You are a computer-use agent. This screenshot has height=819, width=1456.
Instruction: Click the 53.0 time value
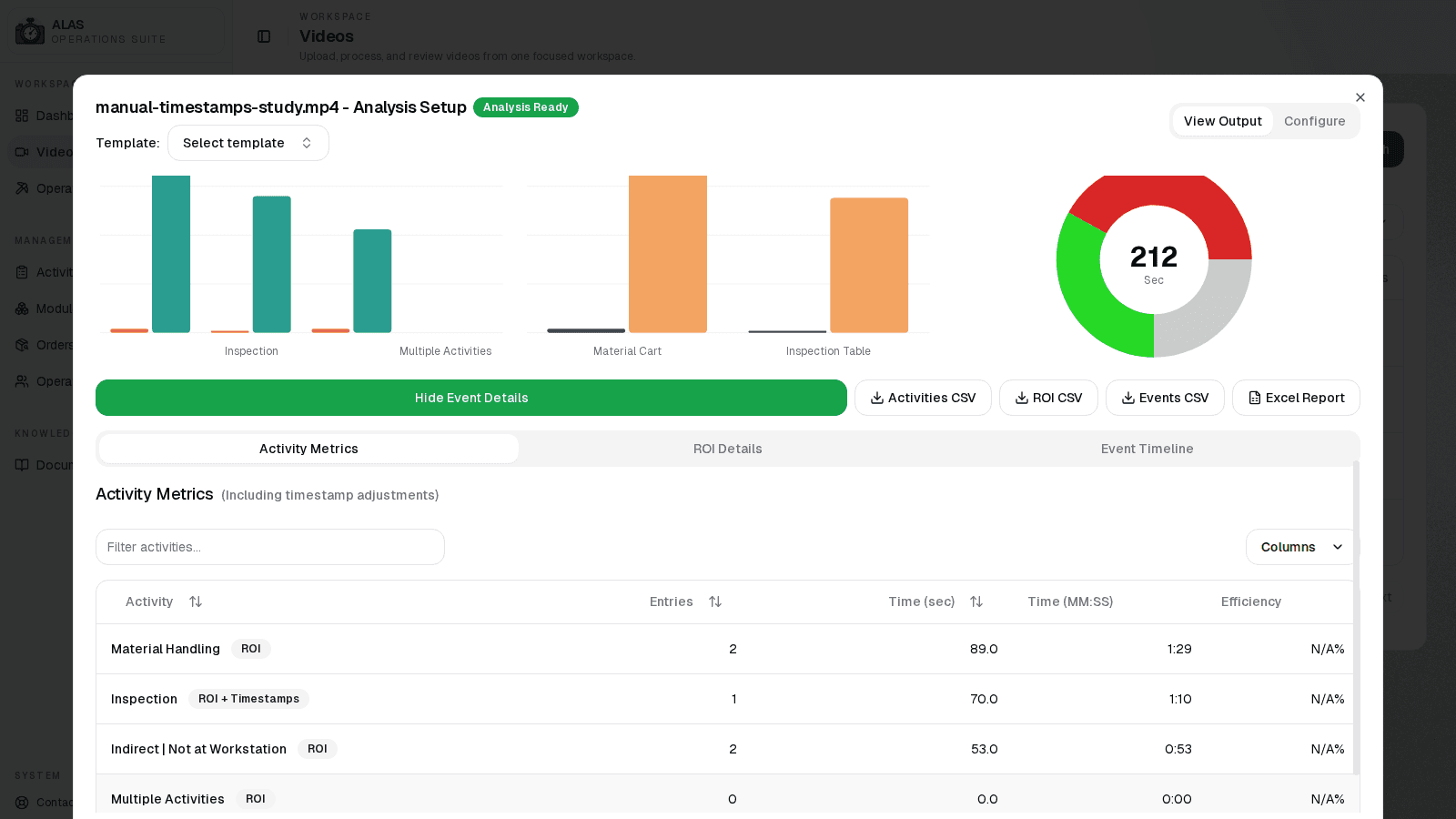(x=984, y=749)
